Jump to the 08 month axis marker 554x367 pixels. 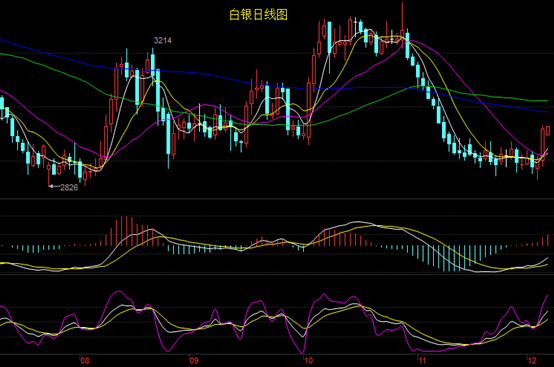point(85,361)
